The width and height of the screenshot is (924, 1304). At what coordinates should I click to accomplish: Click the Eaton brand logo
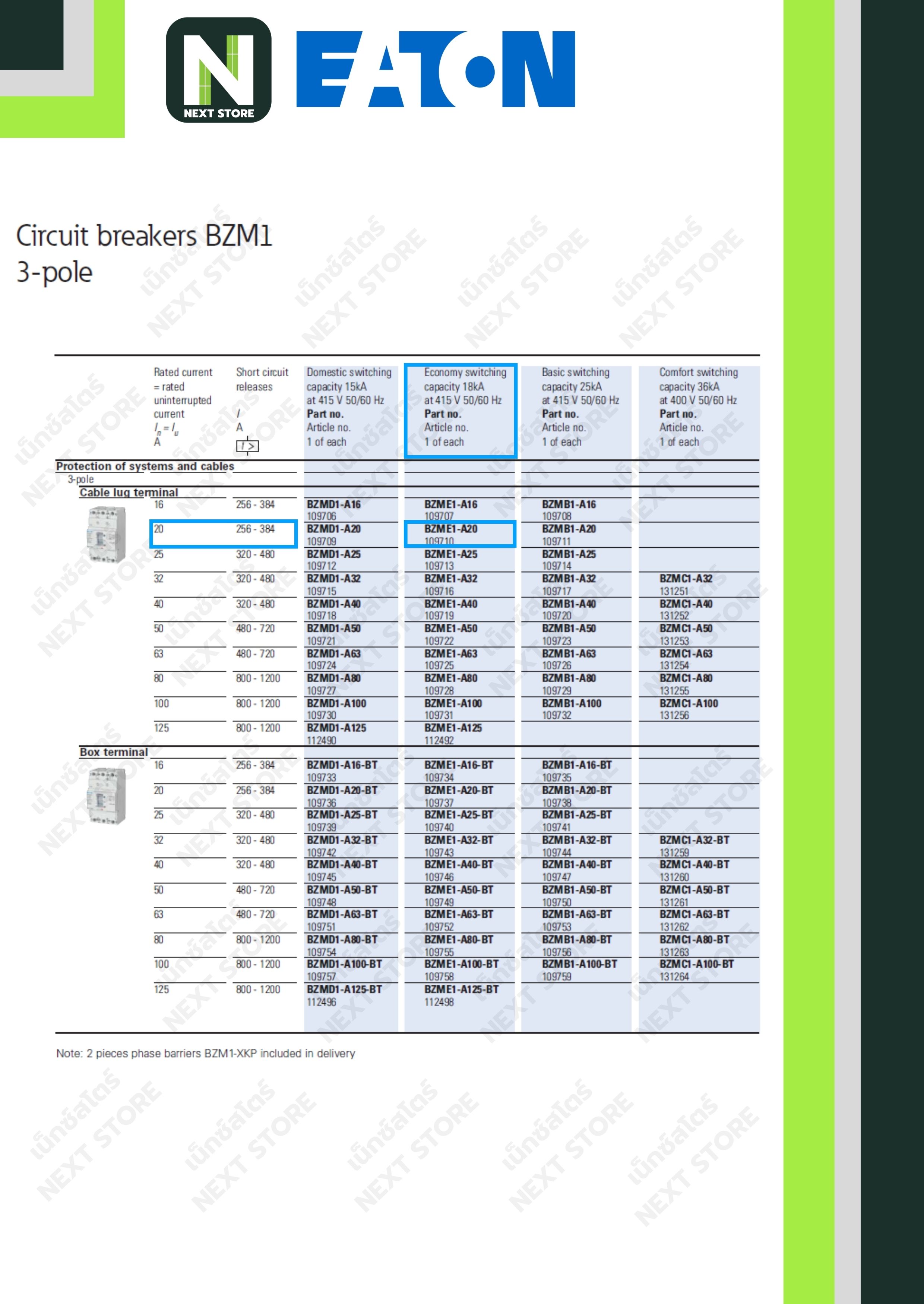435,69
